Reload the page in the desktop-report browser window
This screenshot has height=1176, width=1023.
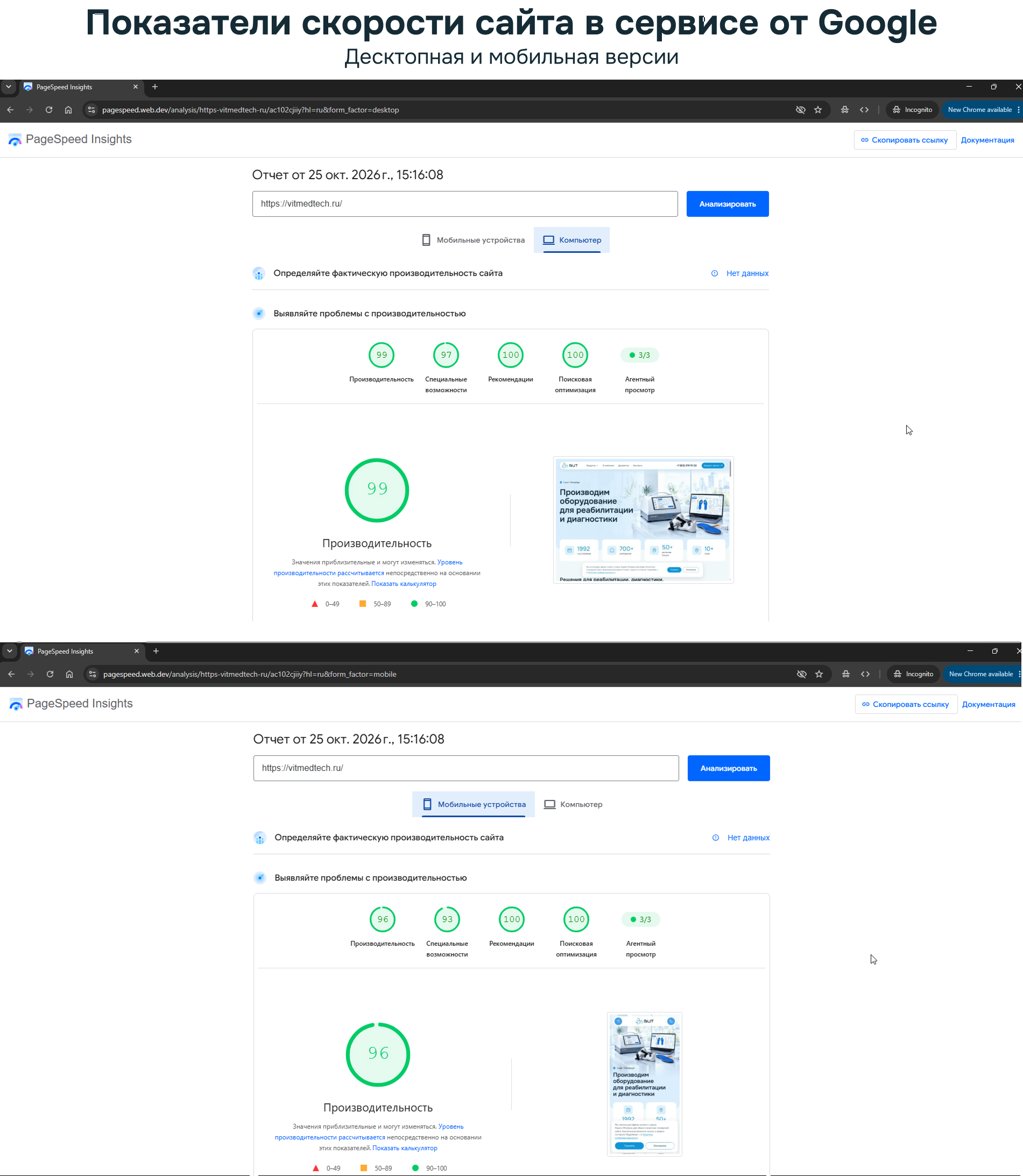pyautogui.click(x=49, y=110)
